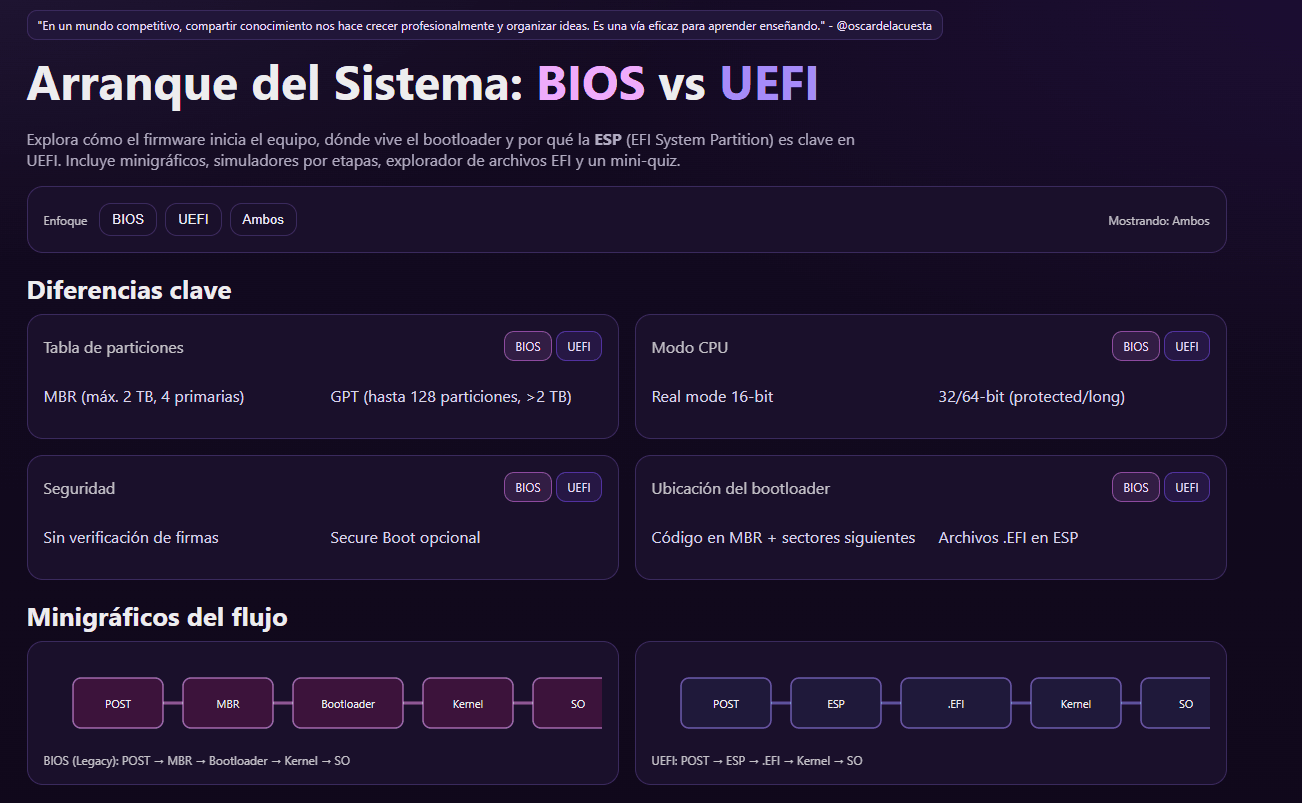Click the POST node in BIOS flow diagram

coord(118,704)
